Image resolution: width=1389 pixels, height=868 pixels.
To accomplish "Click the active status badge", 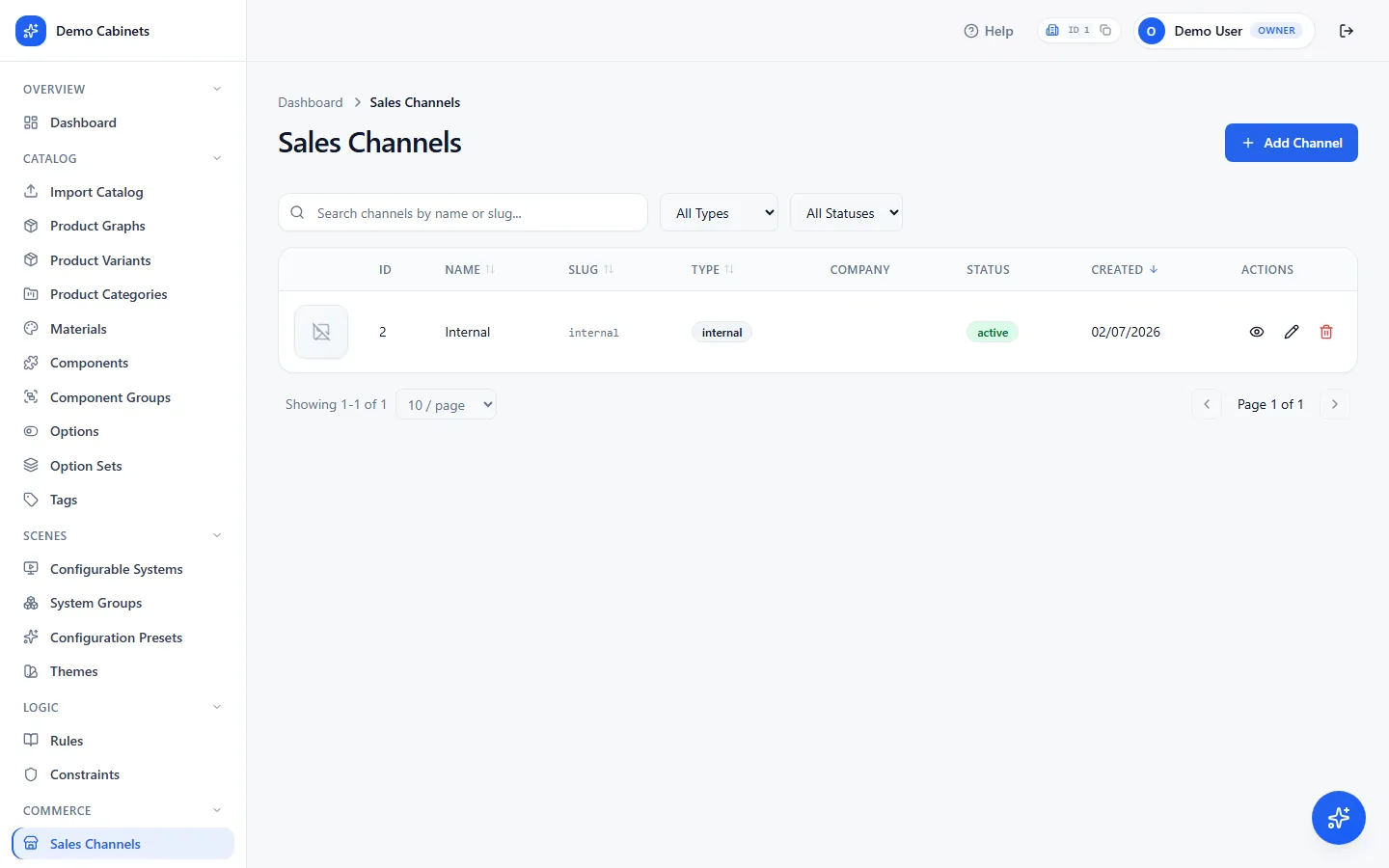I will point(993,333).
